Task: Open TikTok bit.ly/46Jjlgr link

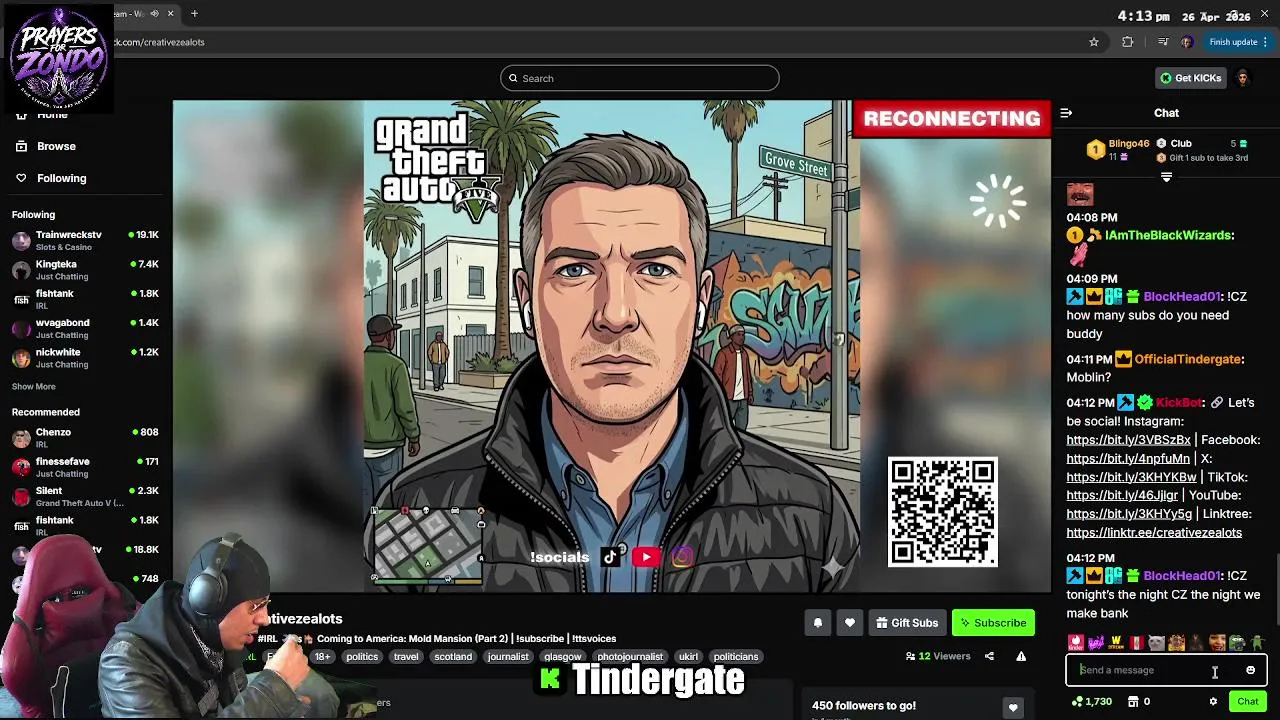Action: pyautogui.click(x=1122, y=495)
